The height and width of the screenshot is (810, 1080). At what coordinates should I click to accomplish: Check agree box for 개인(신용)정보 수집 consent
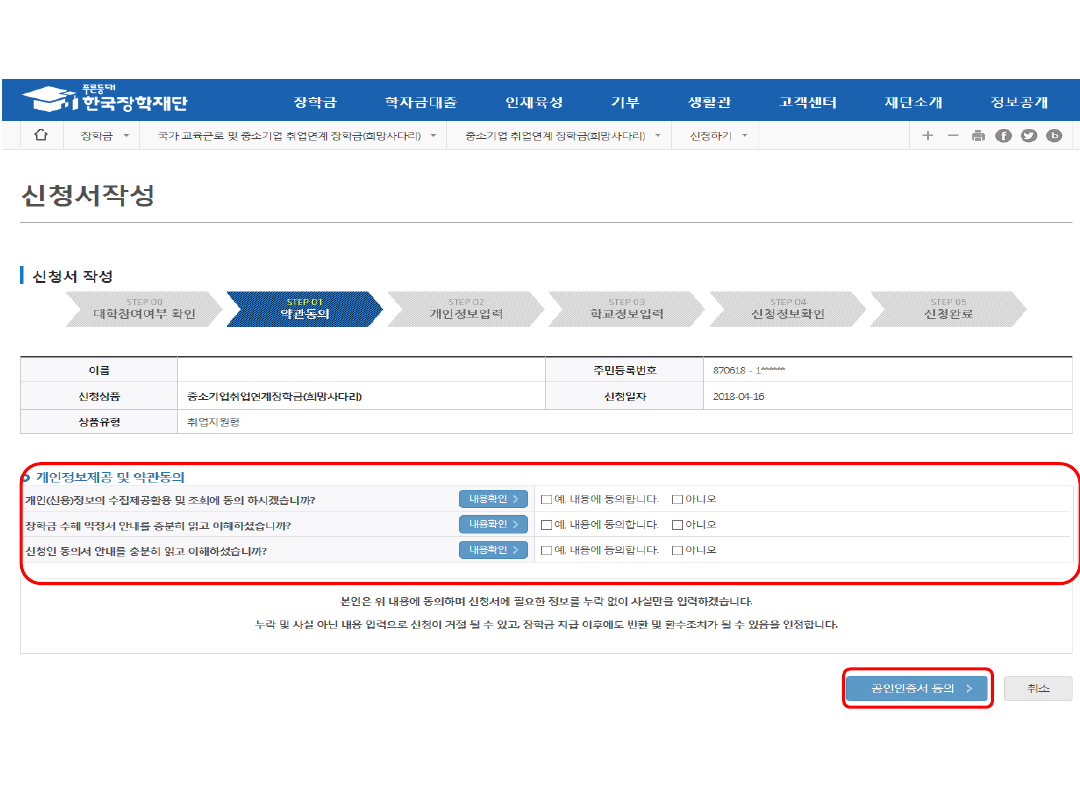click(x=546, y=499)
